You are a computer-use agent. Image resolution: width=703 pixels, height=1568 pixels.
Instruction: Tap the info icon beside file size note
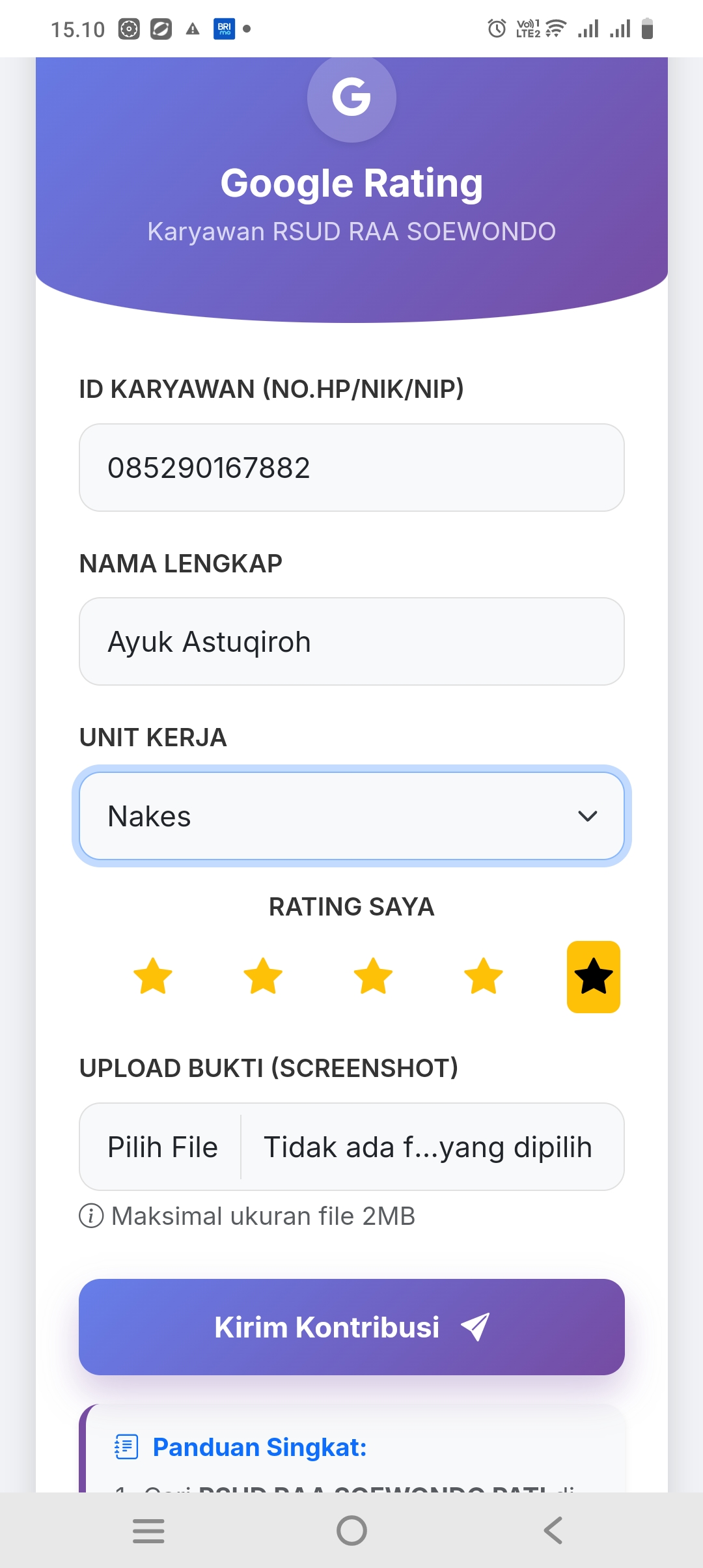(91, 1216)
